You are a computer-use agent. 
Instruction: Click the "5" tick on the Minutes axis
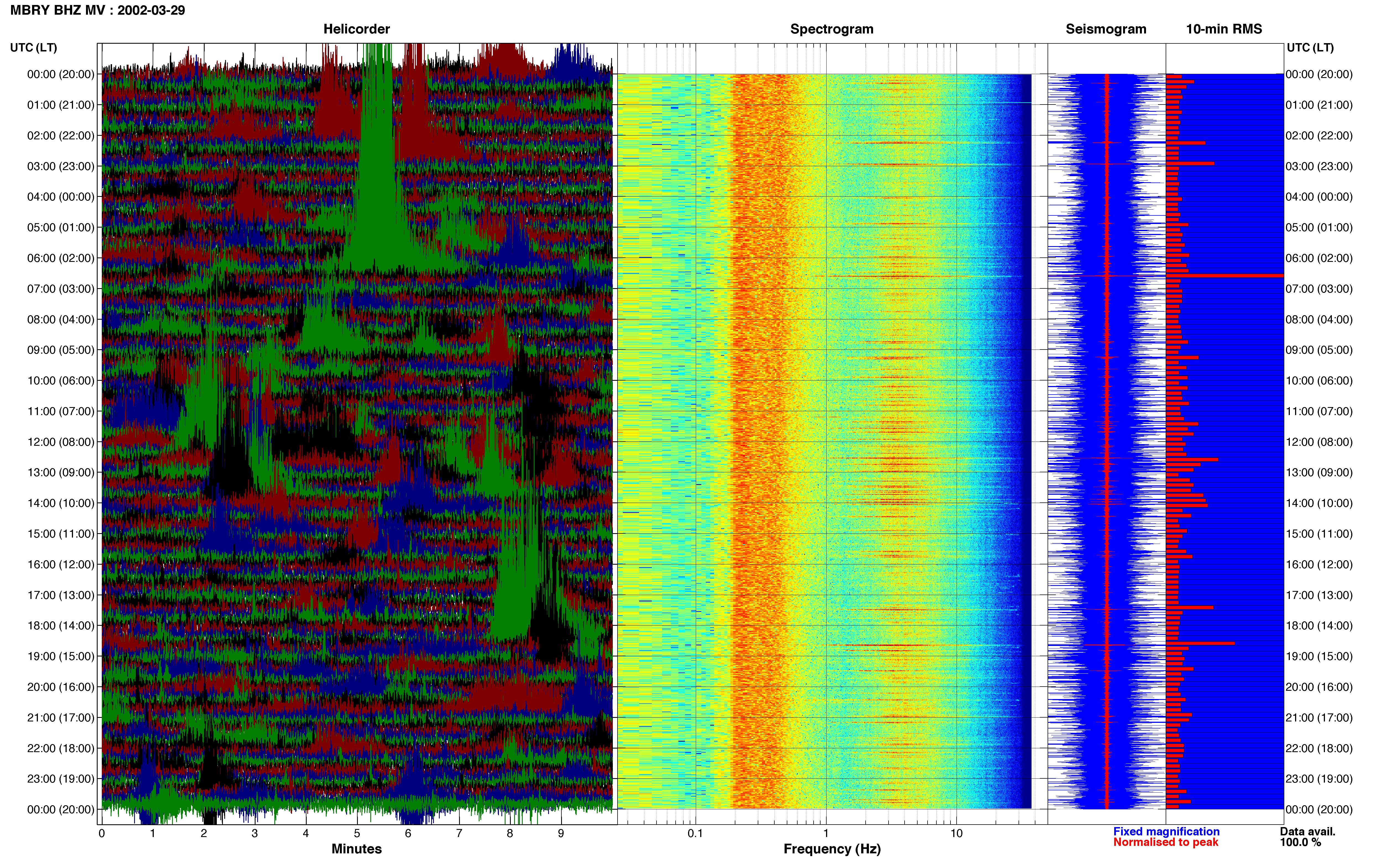pyautogui.click(x=357, y=833)
